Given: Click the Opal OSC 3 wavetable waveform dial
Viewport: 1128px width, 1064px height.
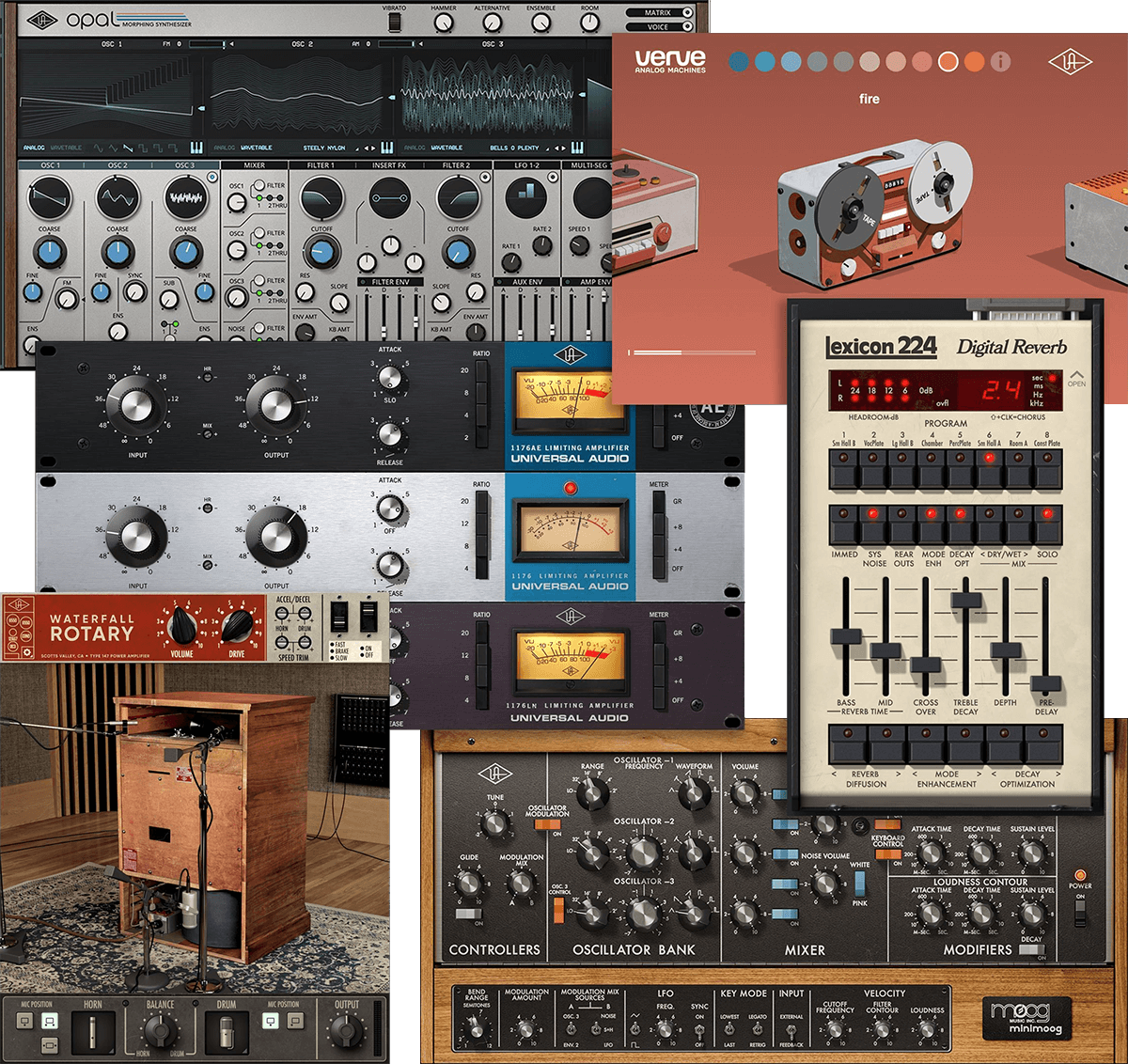Looking at the screenshot, I should click(186, 197).
